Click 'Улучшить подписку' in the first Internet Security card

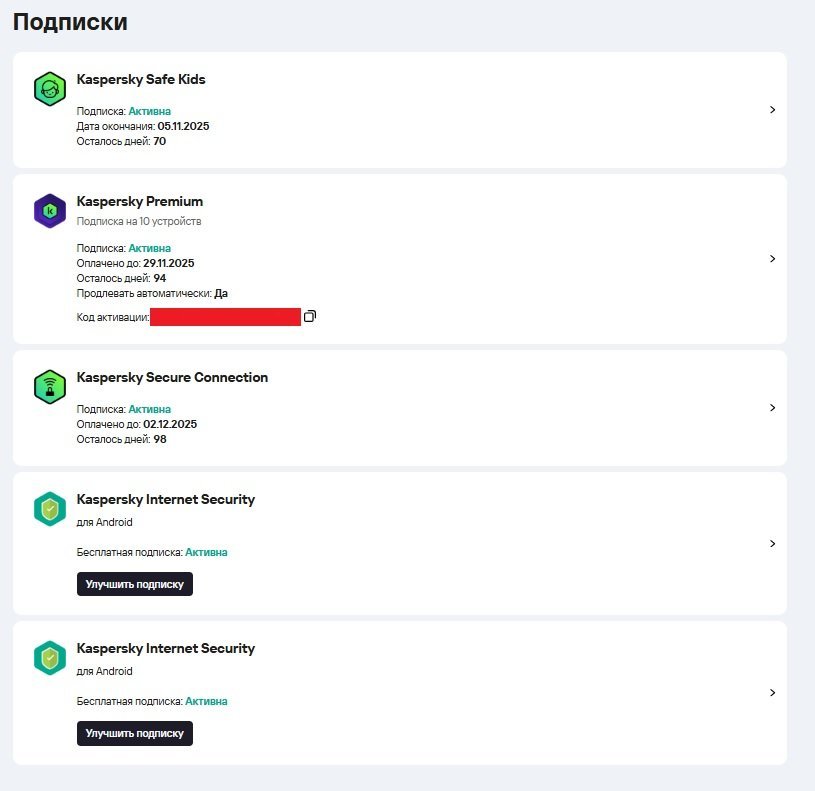click(x=135, y=584)
